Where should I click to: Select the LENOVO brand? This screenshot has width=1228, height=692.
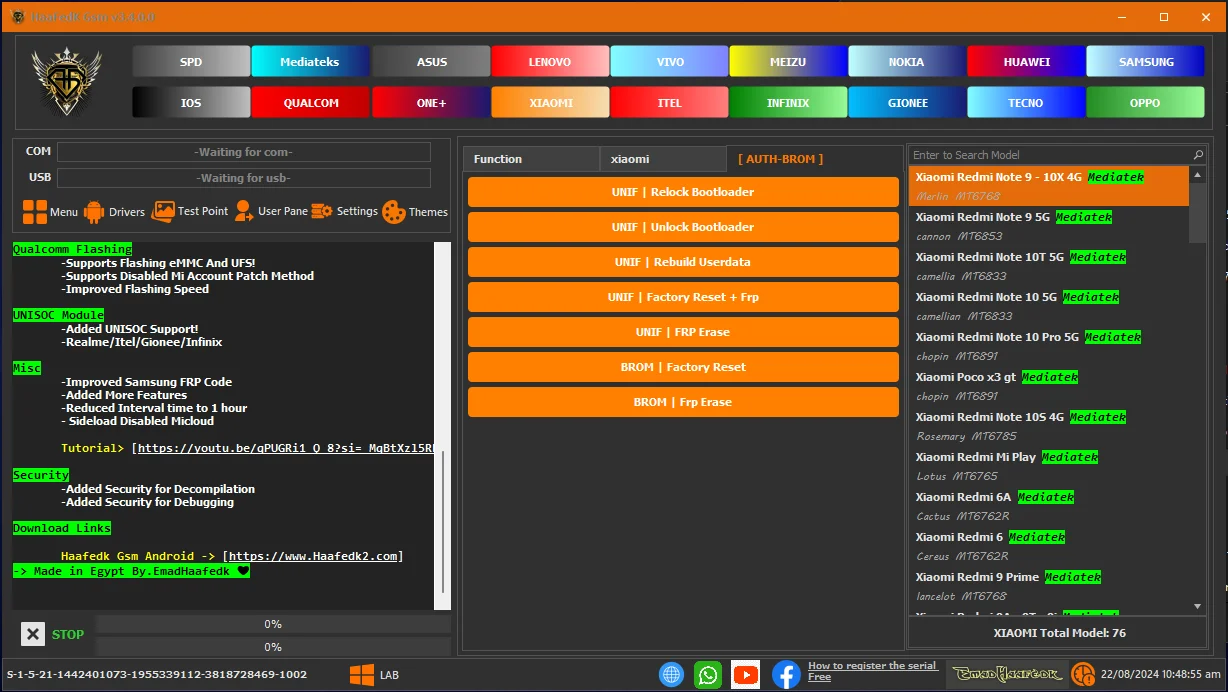pos(550,62)
